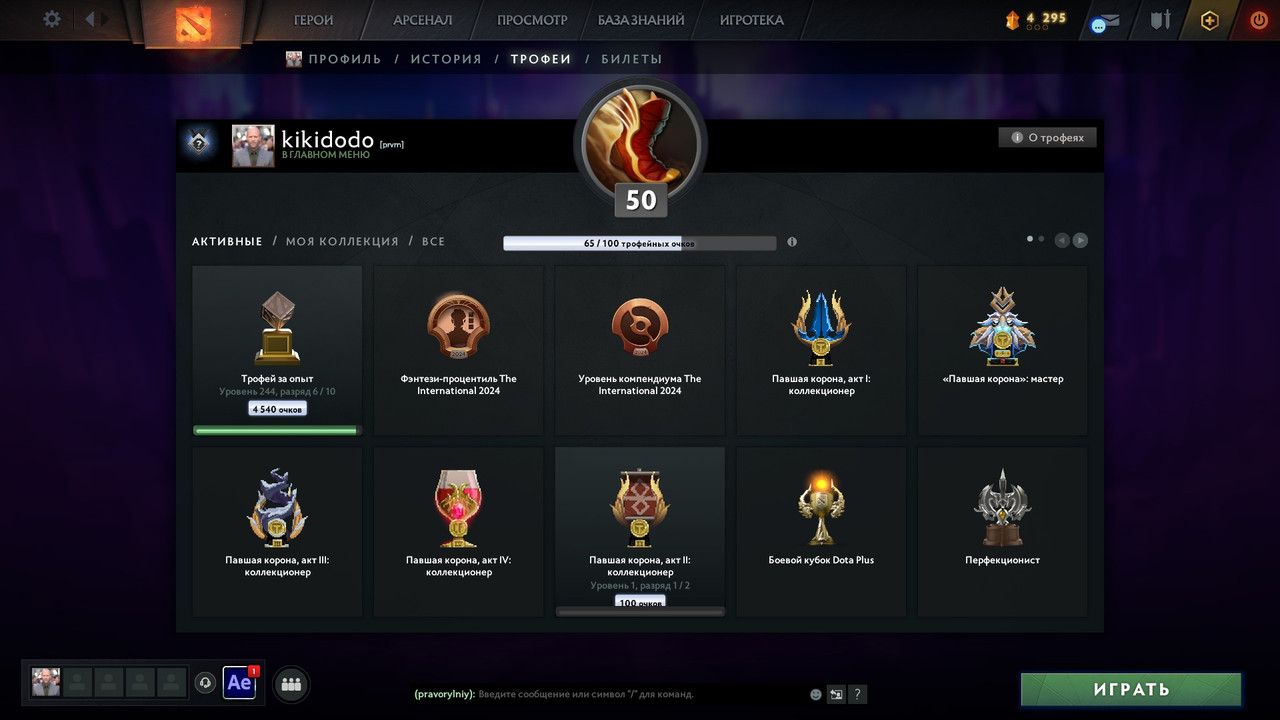
Task: Click the trophy points info icon
Action: (792, 242)
